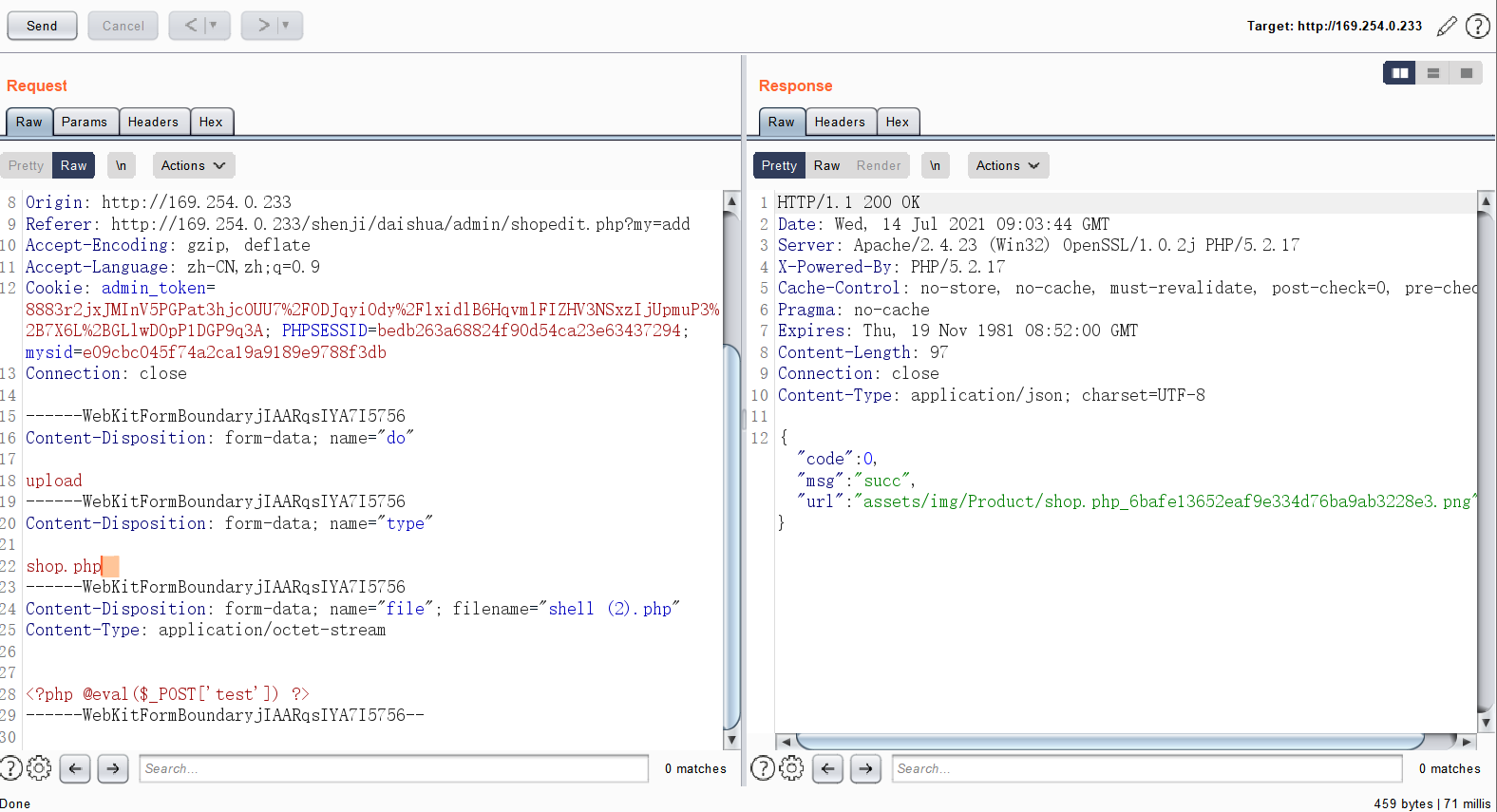This screenshot has height=812, width=1497.
Task: Open response search help icon
Action: point(763,768)
